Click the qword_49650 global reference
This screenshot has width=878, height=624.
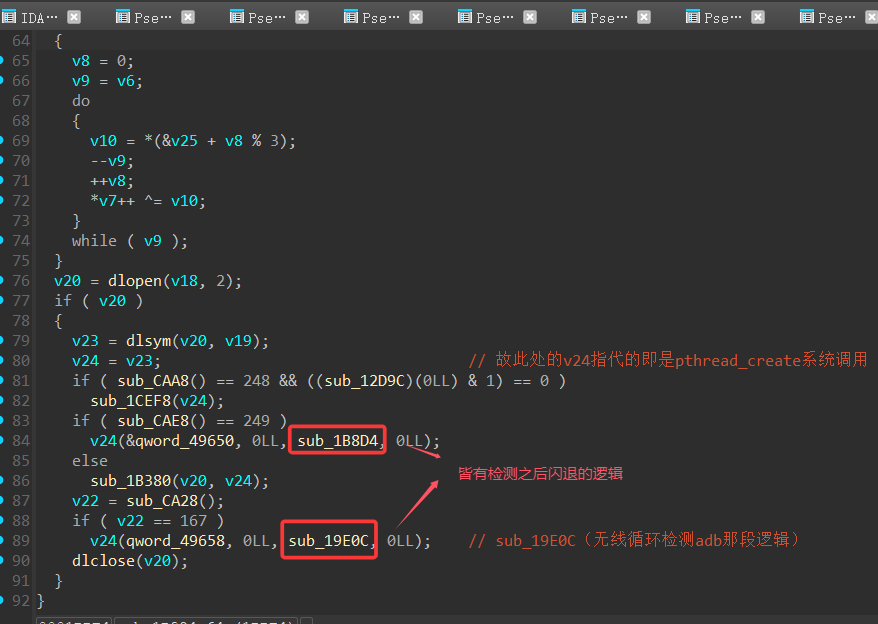[185, 441]
